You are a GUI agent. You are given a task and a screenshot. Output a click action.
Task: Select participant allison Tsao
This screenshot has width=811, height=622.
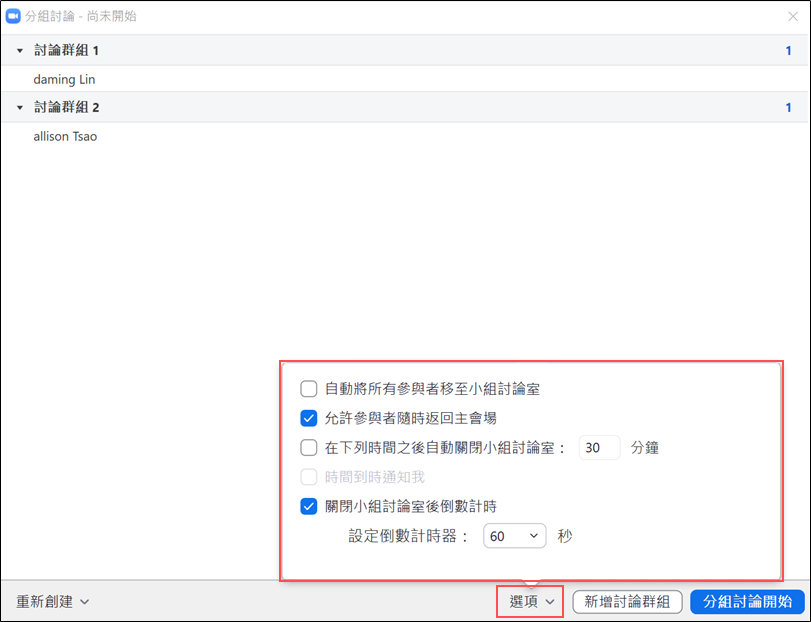(x=65, y=136)
